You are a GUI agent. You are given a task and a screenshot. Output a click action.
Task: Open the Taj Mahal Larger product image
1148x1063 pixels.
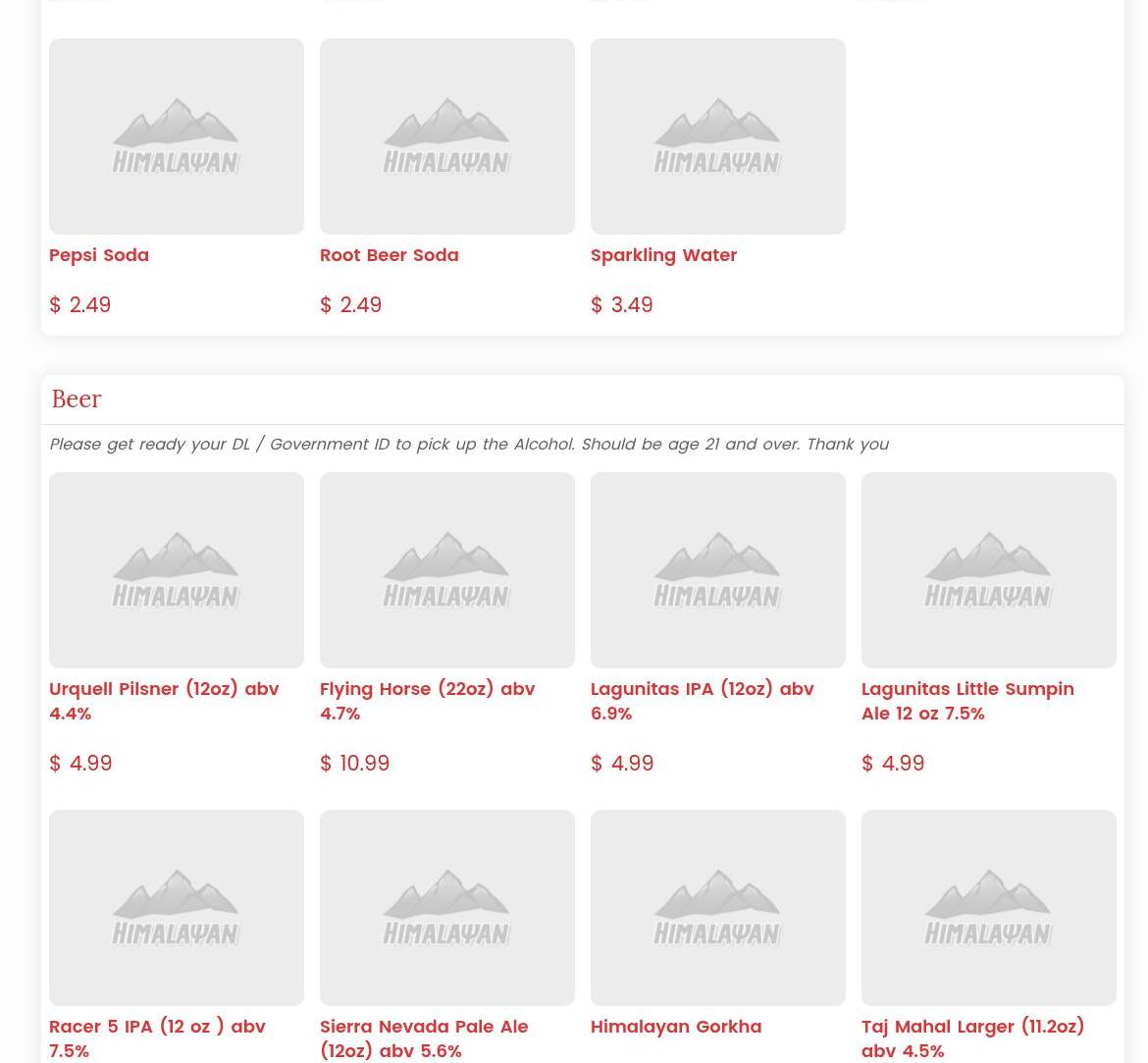(989, 908)
